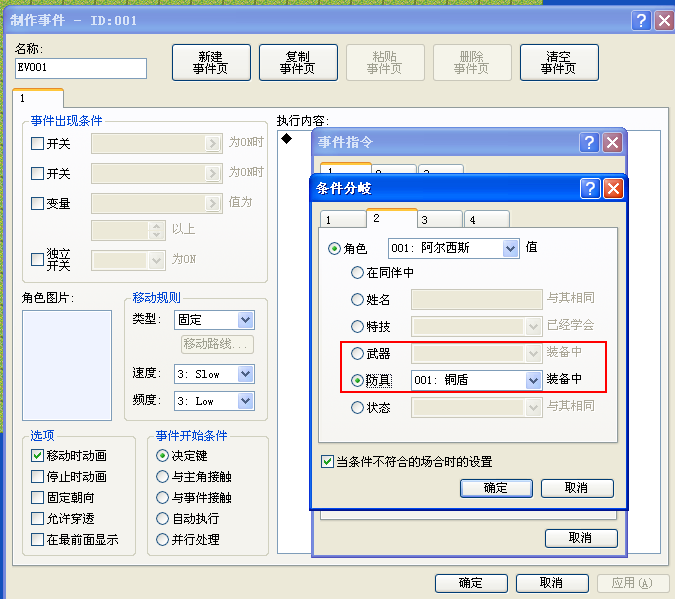Click 取消 in 事件指令 window

581,538
